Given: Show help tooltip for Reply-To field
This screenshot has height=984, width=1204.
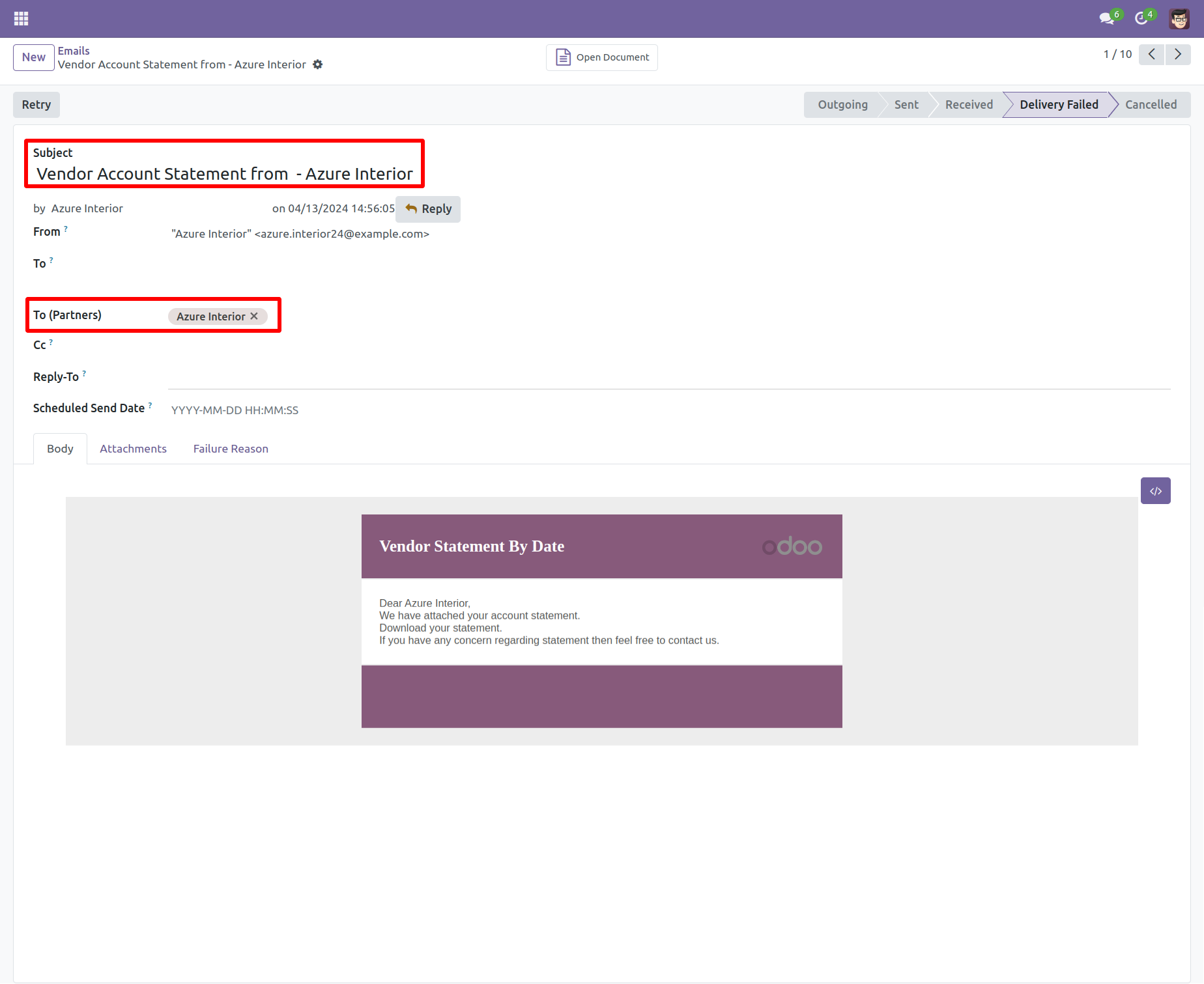Looking at the screenshot, I should (x=84, y=373).
